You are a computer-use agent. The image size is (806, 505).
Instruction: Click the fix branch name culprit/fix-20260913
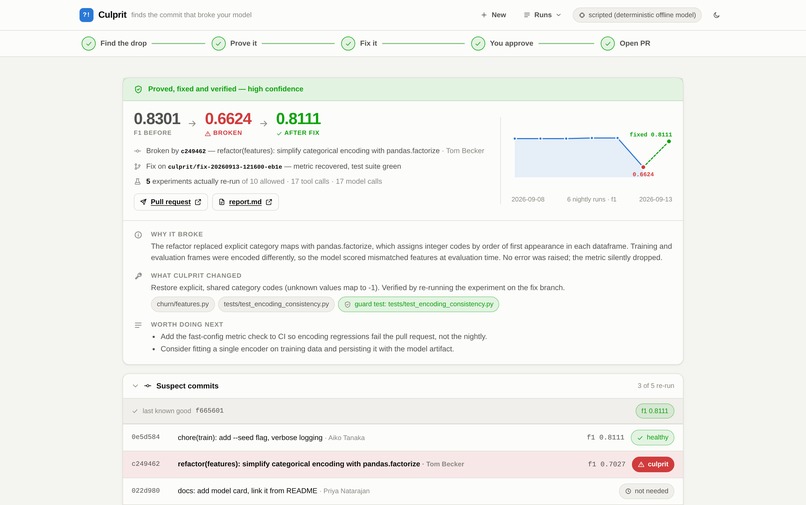[225, 167]
